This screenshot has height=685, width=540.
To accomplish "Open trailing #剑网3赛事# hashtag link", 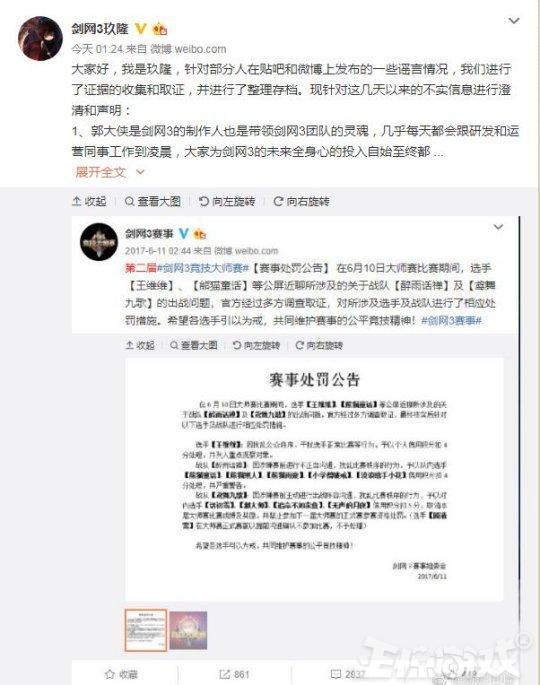I will 451,320.
